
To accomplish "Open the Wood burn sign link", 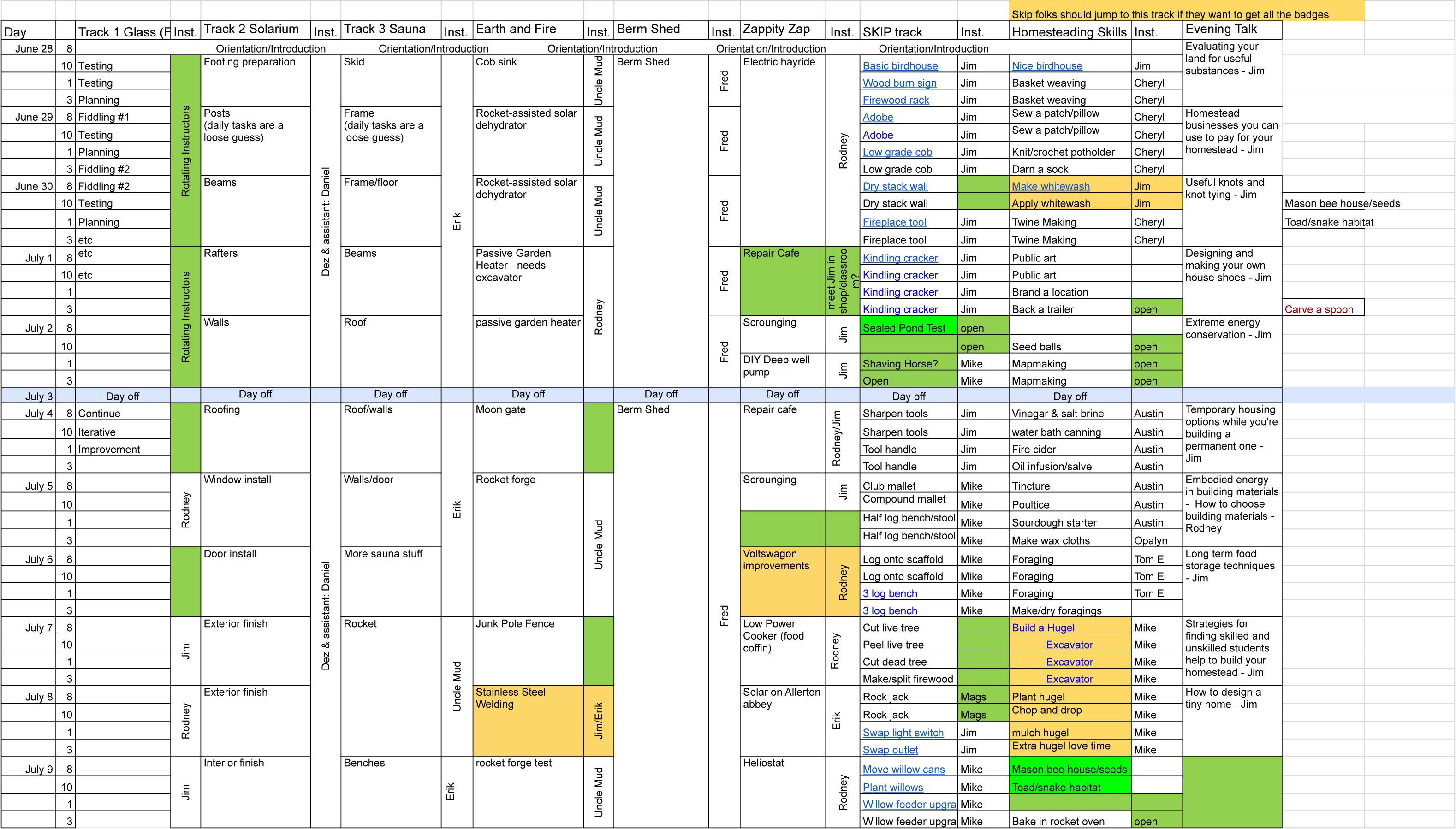I will (899, 83).
